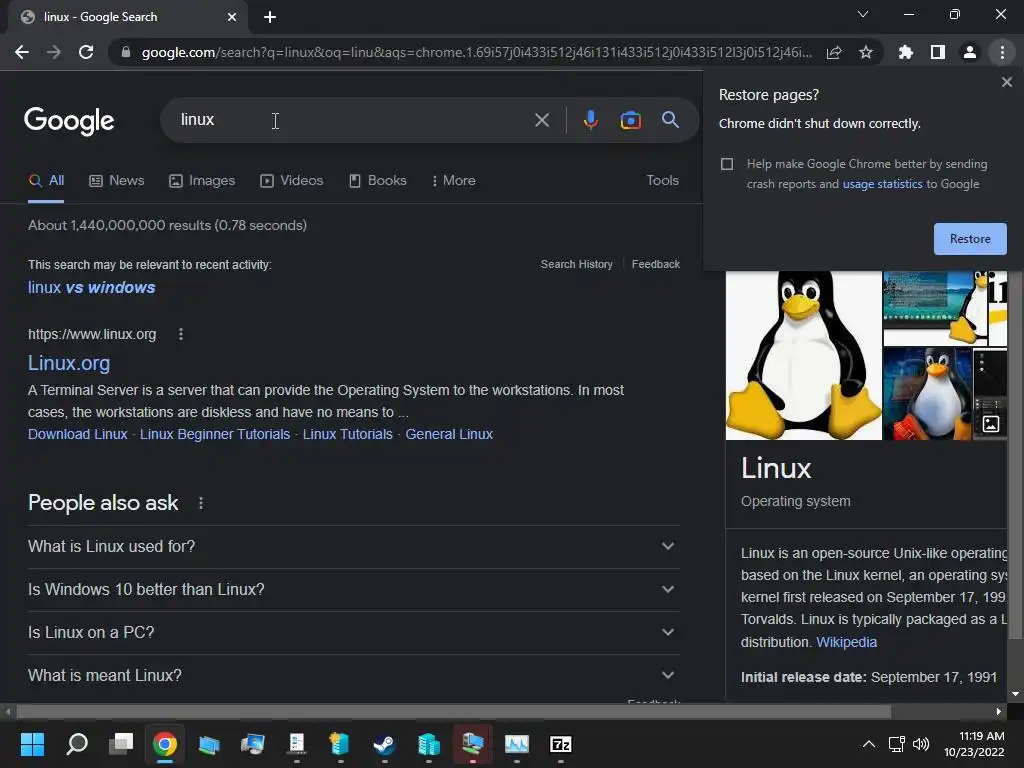Click the Chrome address bar URL
Viewport: 1024px width, 768px height.
click(477, 52)
